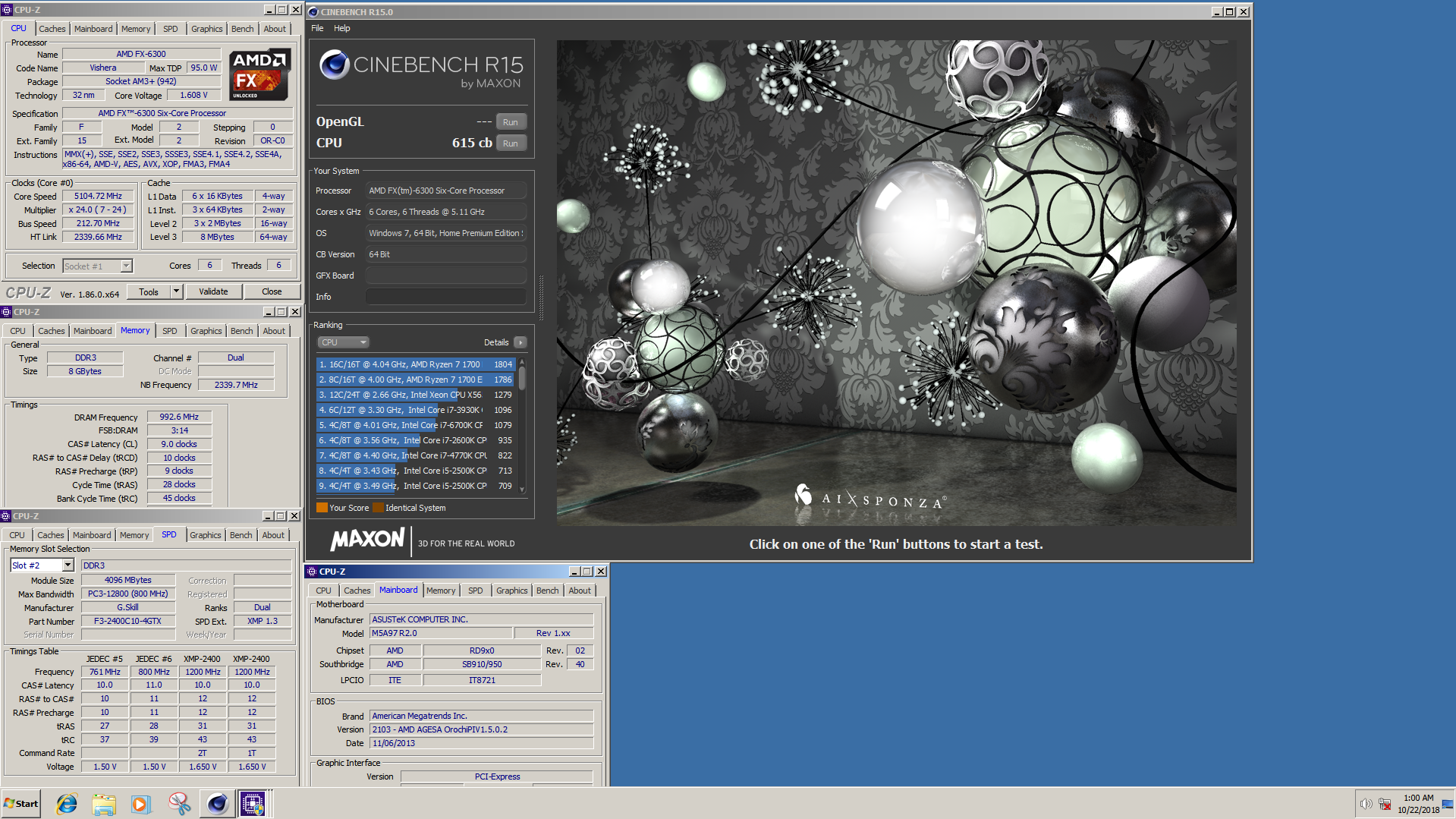Click the Core Speed value 5104.72 MHz
The width and height of the screenshot is (1456, 819).
point(98,196)
